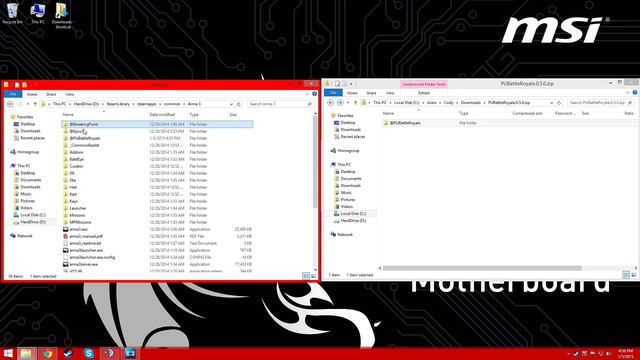Select the @Epoch folder in Arma 3 window
The width and height of the screenshot is (640, 360).
76,131
